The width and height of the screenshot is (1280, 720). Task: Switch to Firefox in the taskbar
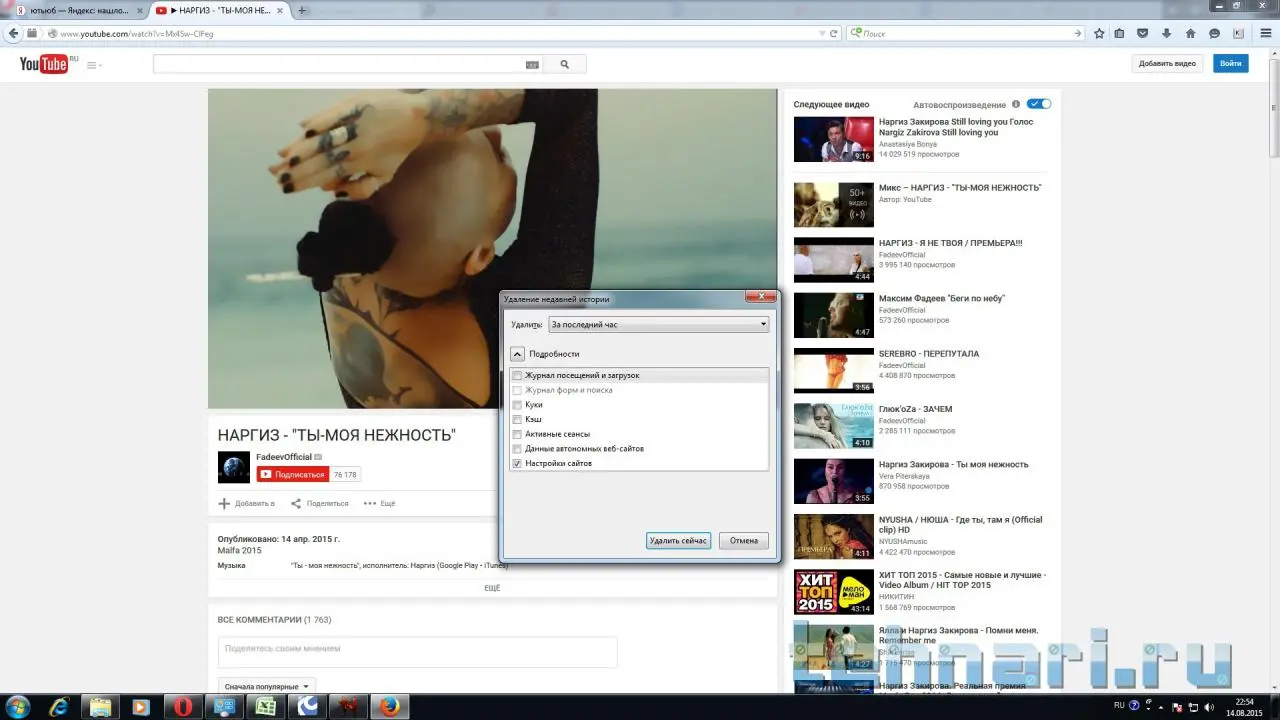tap(390, 706)
